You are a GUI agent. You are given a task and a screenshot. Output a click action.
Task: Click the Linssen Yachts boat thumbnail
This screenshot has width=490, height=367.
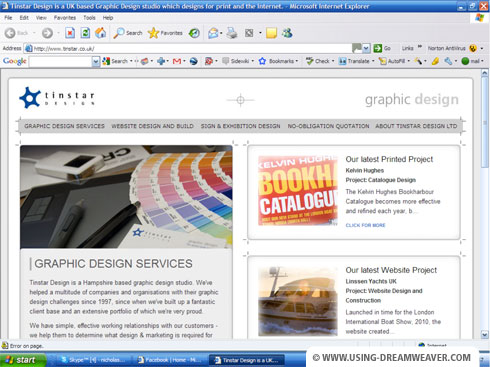(x=298, y=301)
